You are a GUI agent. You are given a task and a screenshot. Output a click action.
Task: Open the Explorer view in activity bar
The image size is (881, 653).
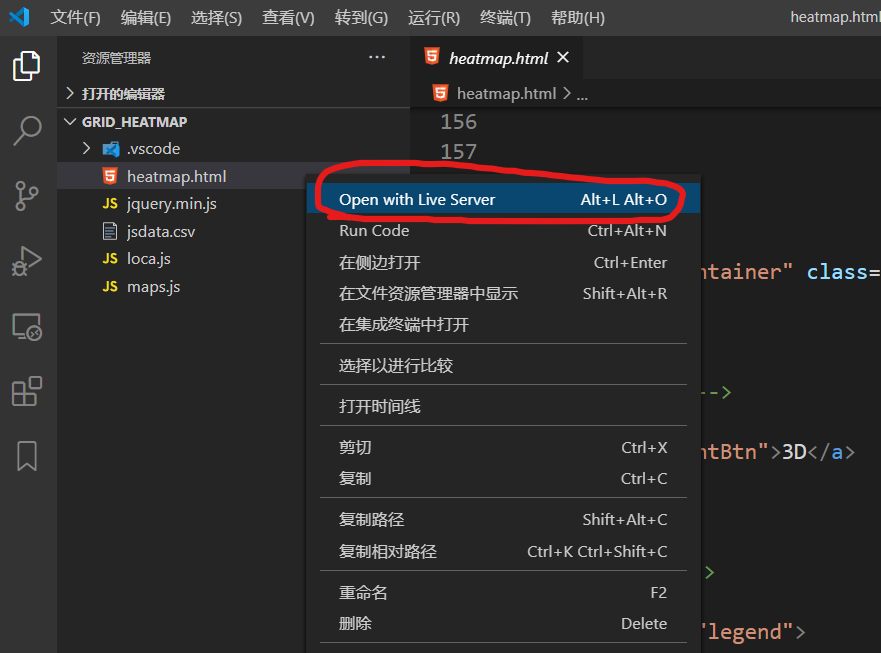click(26, 66)
